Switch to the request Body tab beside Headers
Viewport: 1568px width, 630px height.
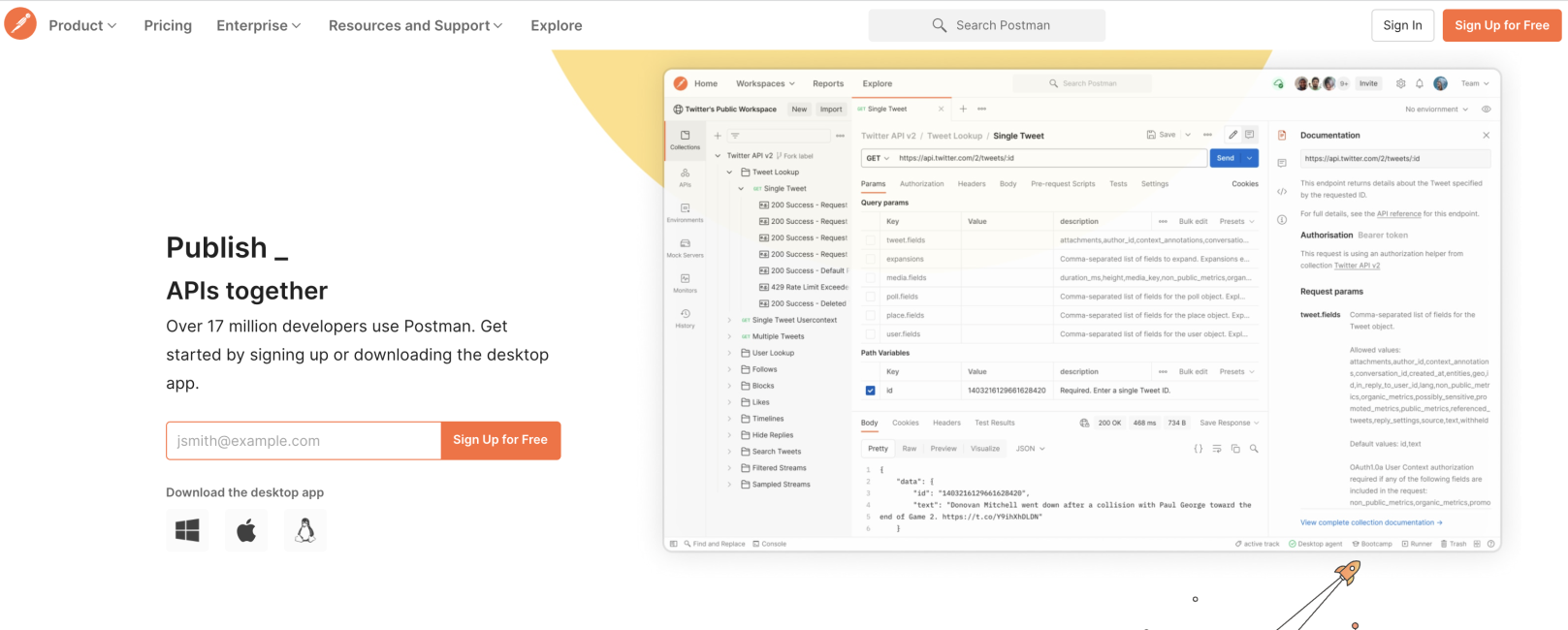[x=1008, y=183]
